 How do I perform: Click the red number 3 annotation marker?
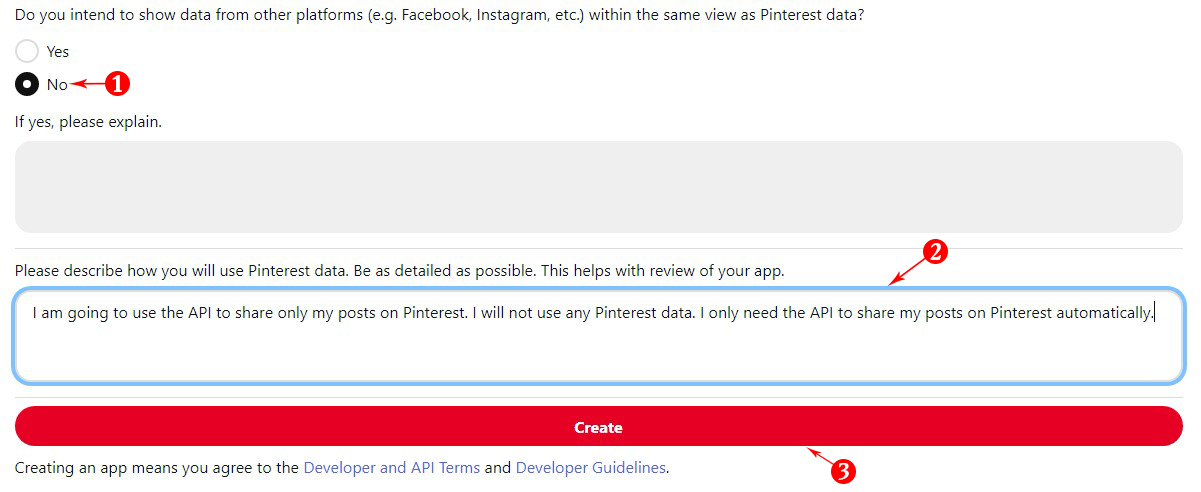click(x=844, y=472)
